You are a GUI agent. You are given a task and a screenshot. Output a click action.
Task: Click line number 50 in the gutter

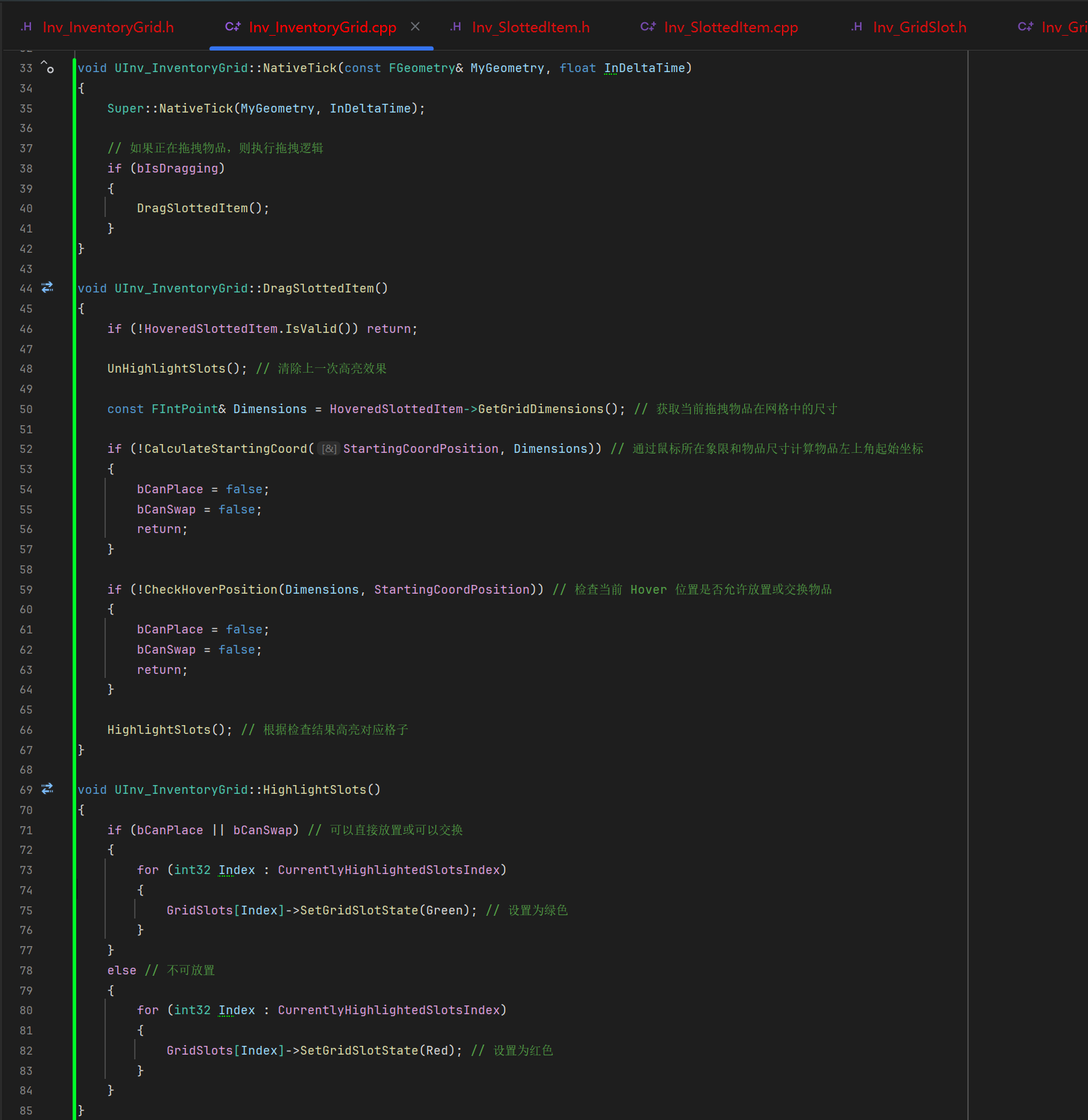point(26,409)
